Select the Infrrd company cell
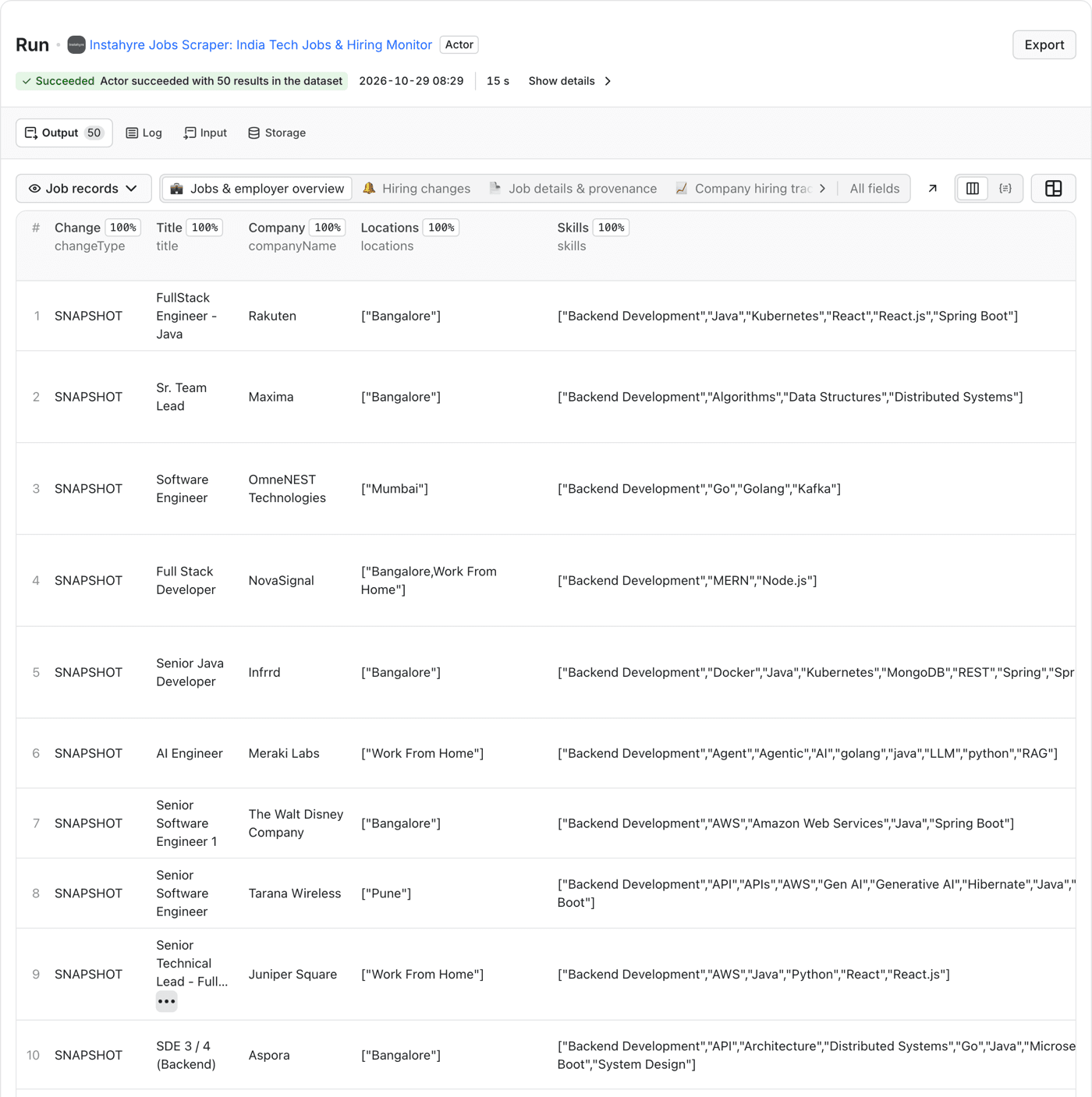Image resolution: width=1092 pixels, height=1097 pixels. [264, 672]
